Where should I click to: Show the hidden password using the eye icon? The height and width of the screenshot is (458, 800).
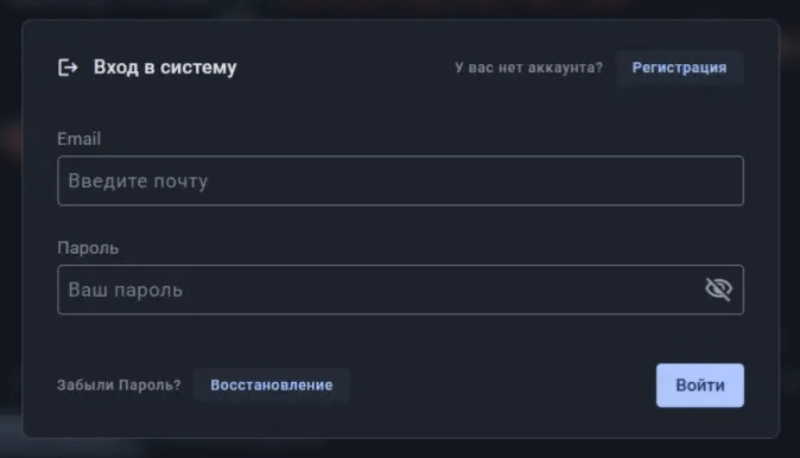[x=718, y=290]
